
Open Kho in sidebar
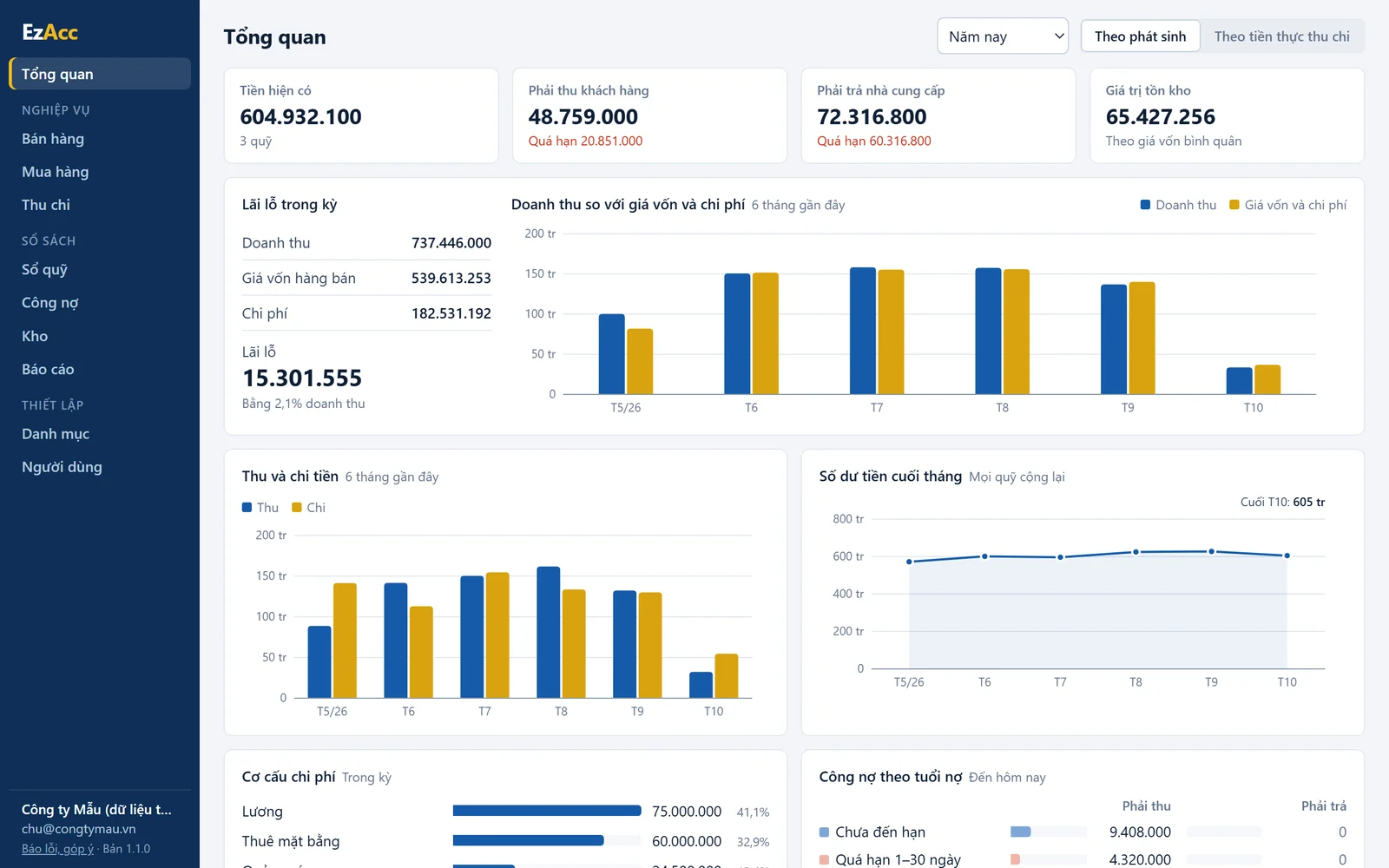pos(100,336)
